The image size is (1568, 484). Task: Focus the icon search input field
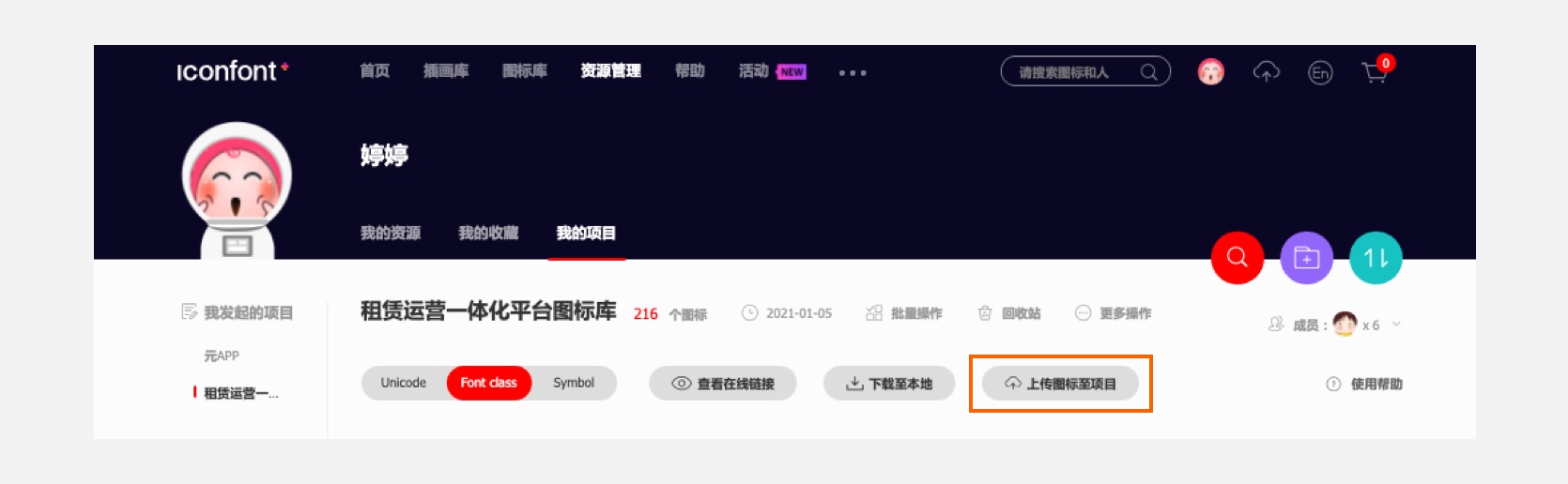1085,71
